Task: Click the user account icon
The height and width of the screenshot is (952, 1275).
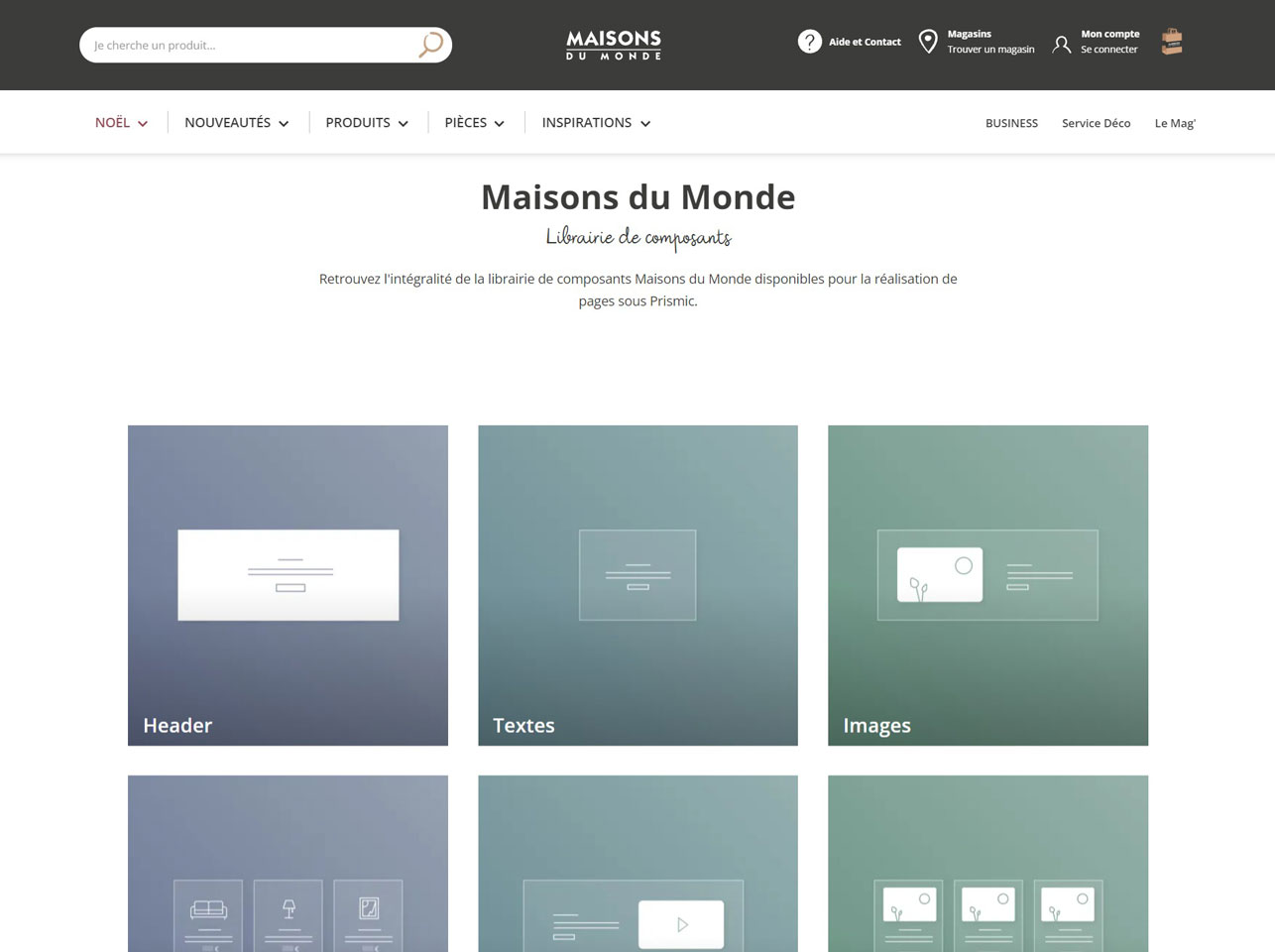Action: (1061, 44)
